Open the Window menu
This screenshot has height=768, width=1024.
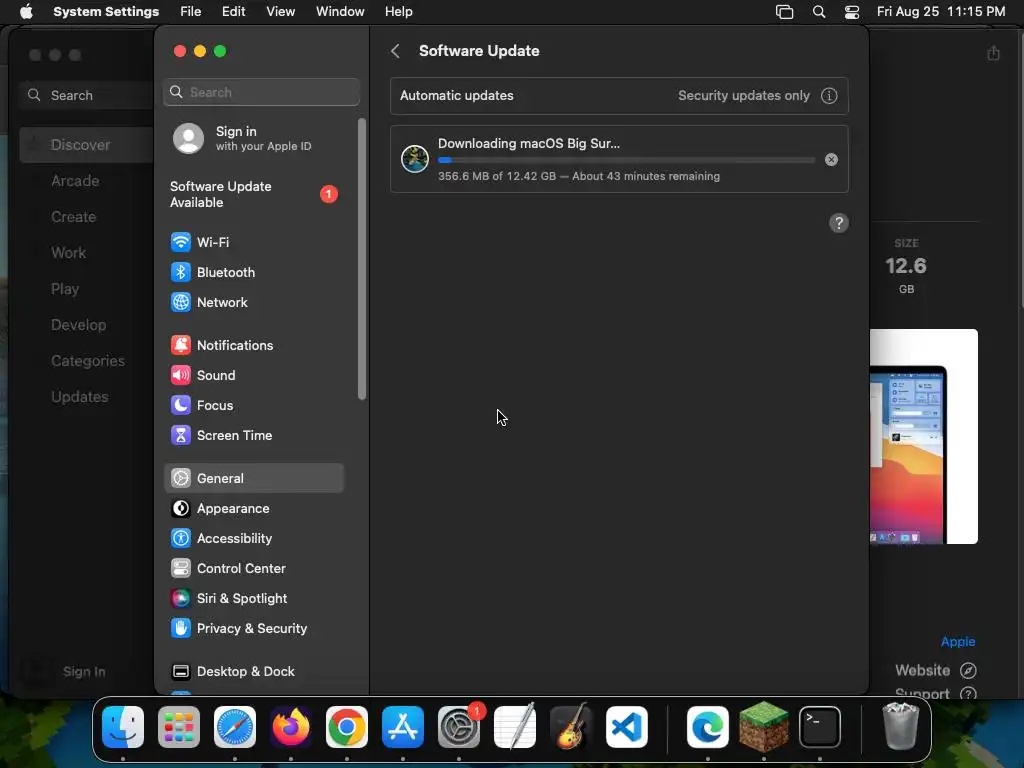coord(340,12)
